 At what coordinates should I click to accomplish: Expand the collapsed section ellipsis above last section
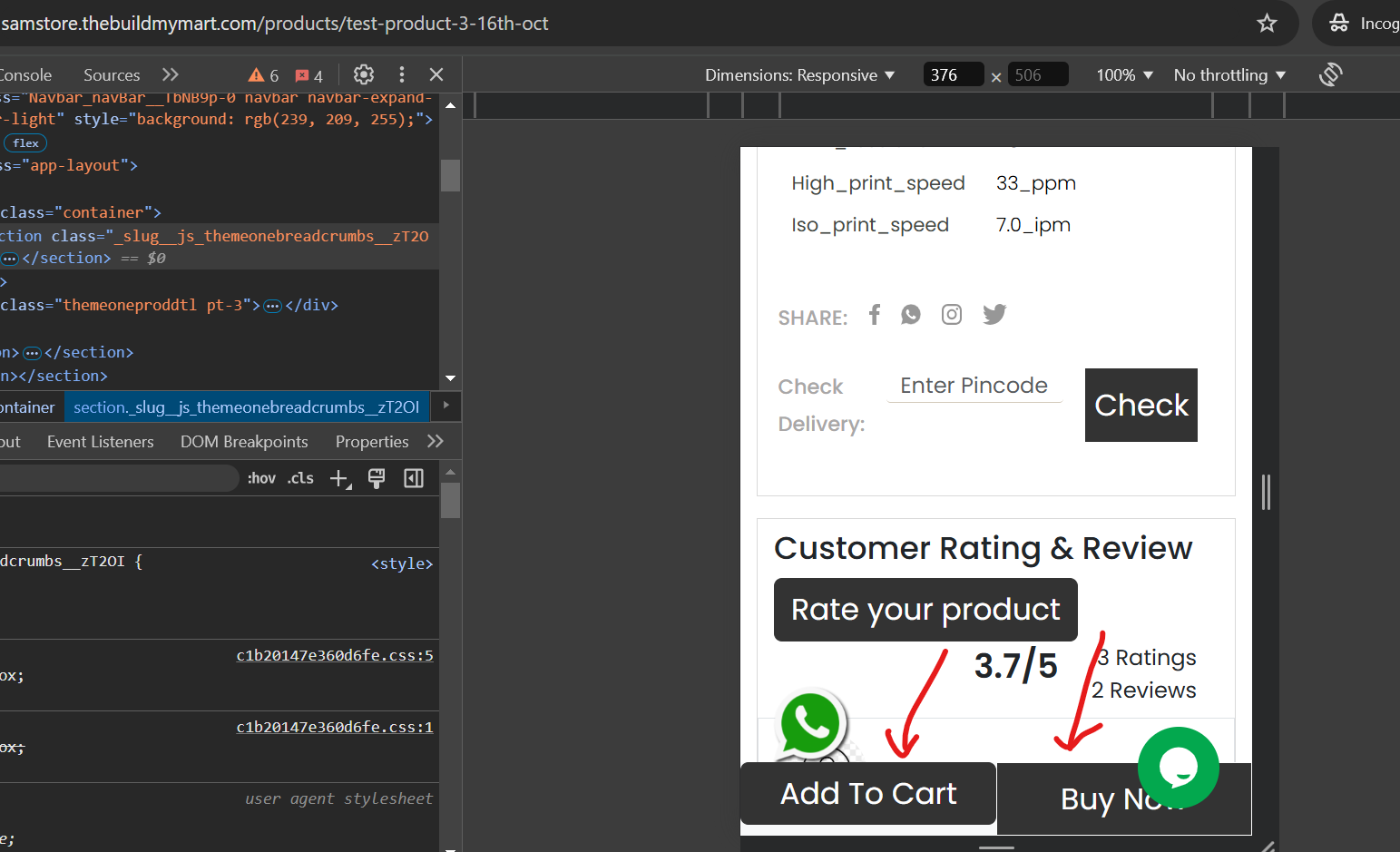click(32, 353)
